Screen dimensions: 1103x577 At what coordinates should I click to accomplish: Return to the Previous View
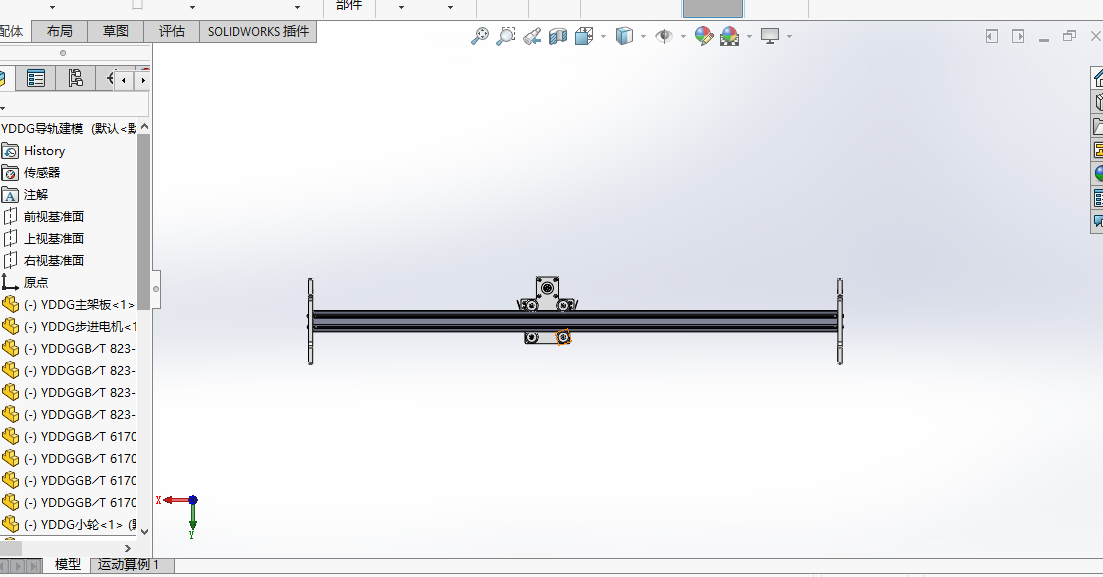[x=532, y=36]
